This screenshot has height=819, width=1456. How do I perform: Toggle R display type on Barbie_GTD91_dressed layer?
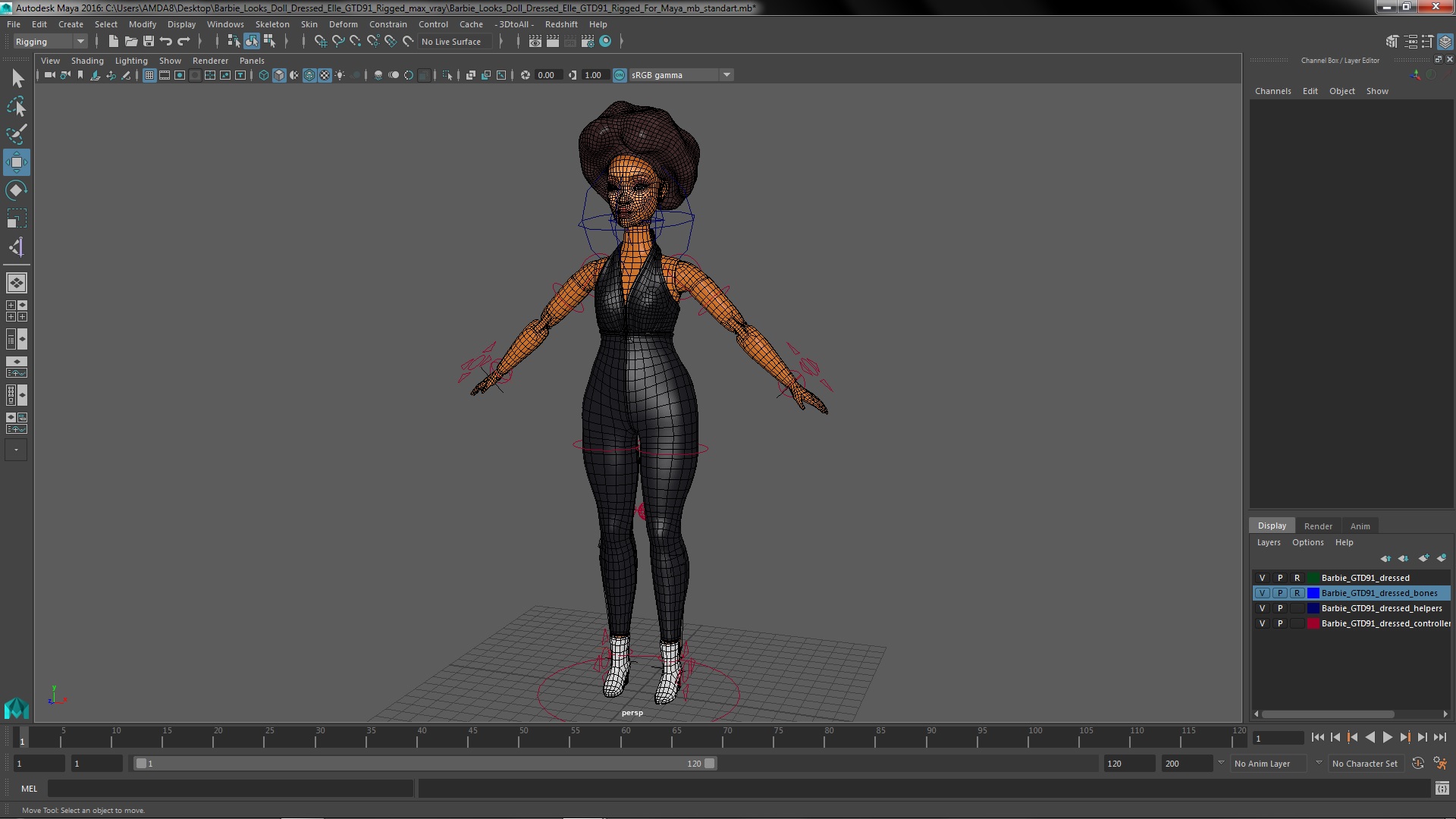[1297, 578]
